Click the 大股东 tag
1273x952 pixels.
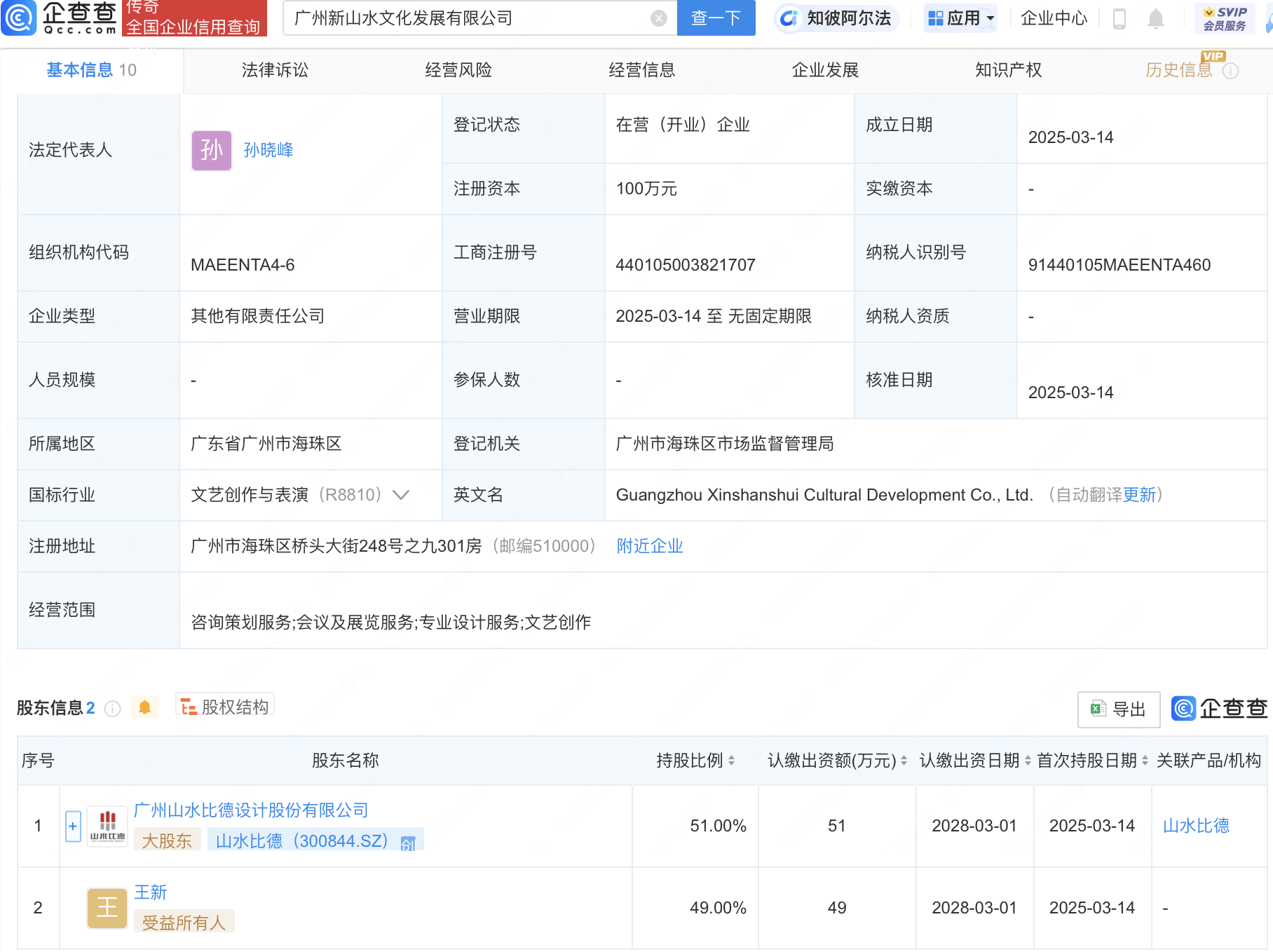coord(167,841)
